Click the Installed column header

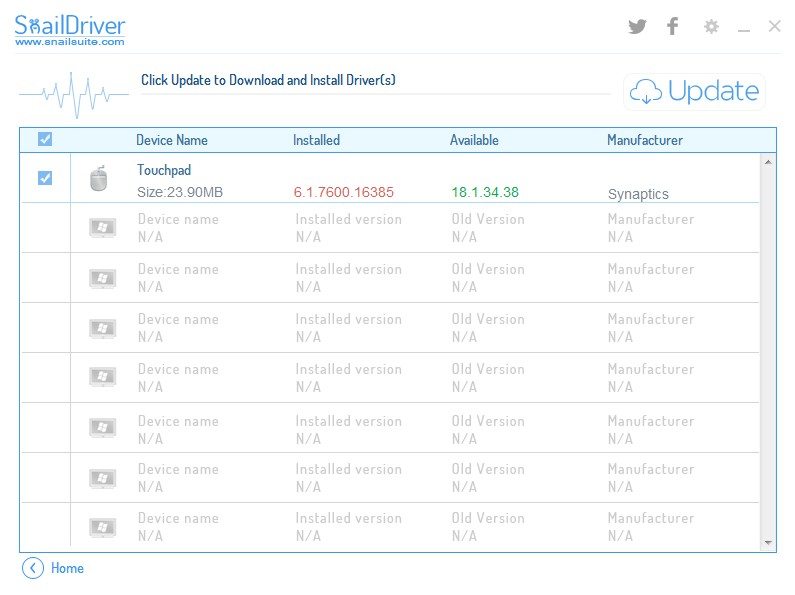click(x=316, y=140)
